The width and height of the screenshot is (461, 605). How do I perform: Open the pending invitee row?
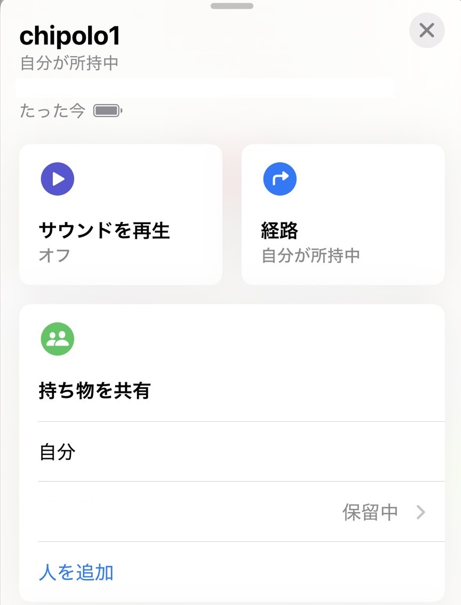pos(241,512)
